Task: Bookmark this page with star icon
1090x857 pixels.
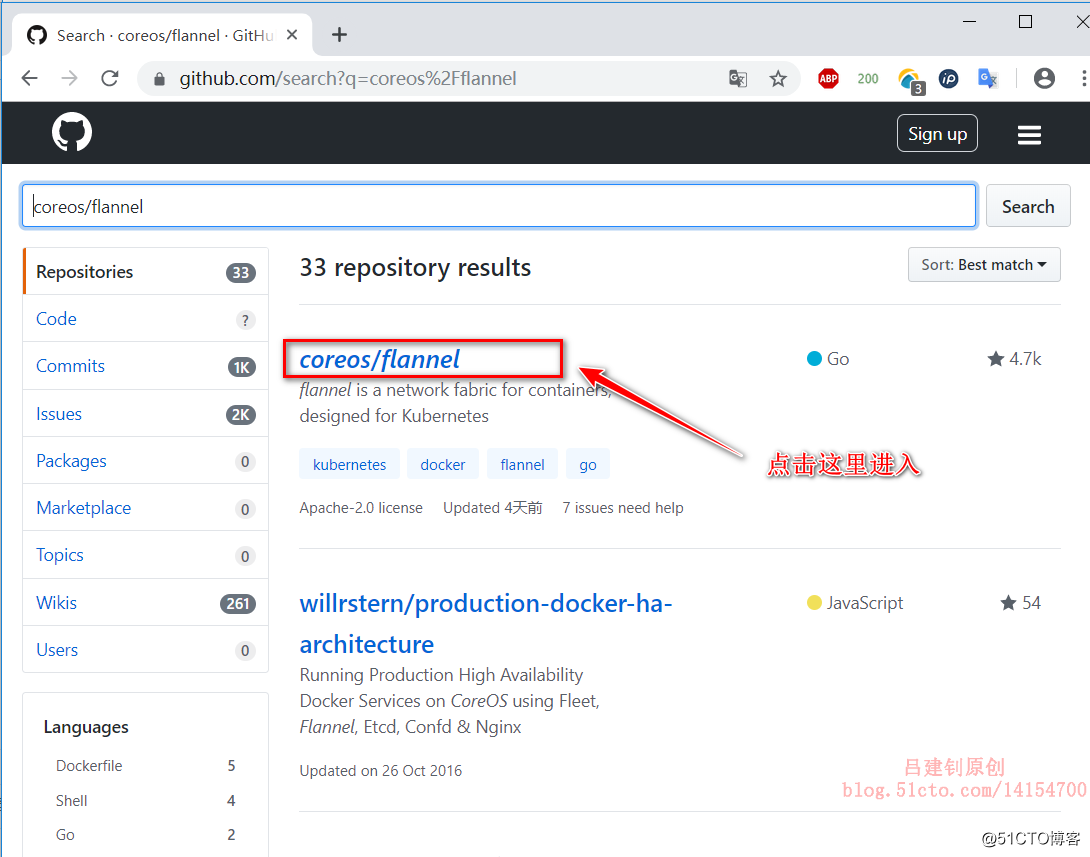Action: point(778,79)
